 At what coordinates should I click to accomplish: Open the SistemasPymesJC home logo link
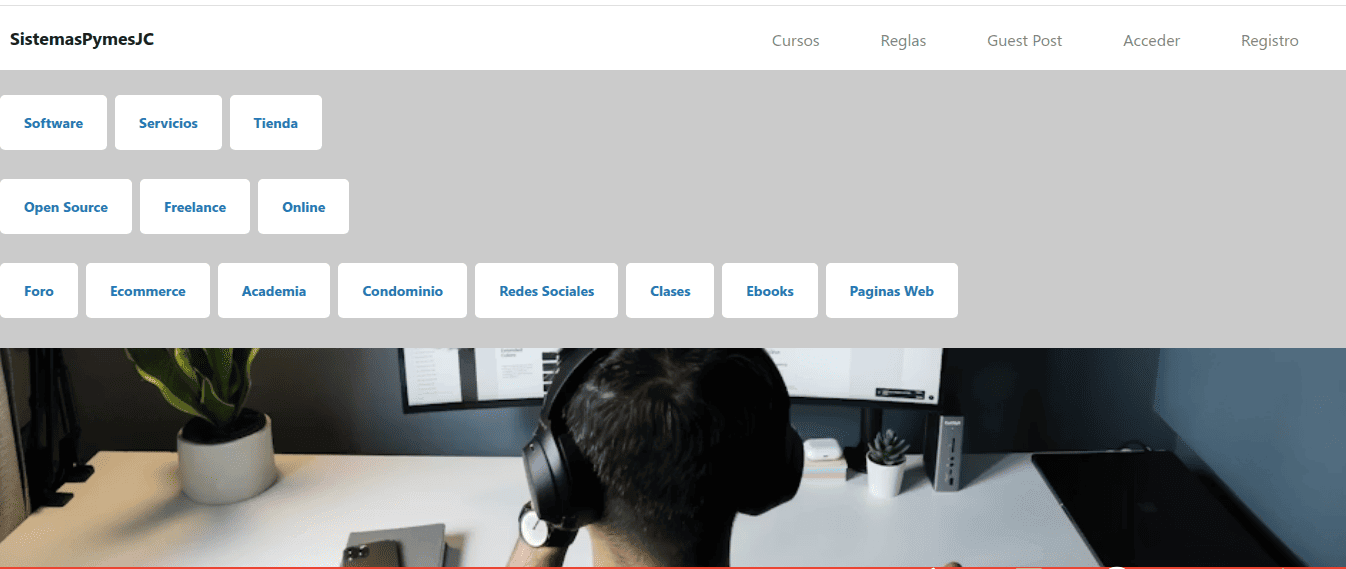click(82, 40)
